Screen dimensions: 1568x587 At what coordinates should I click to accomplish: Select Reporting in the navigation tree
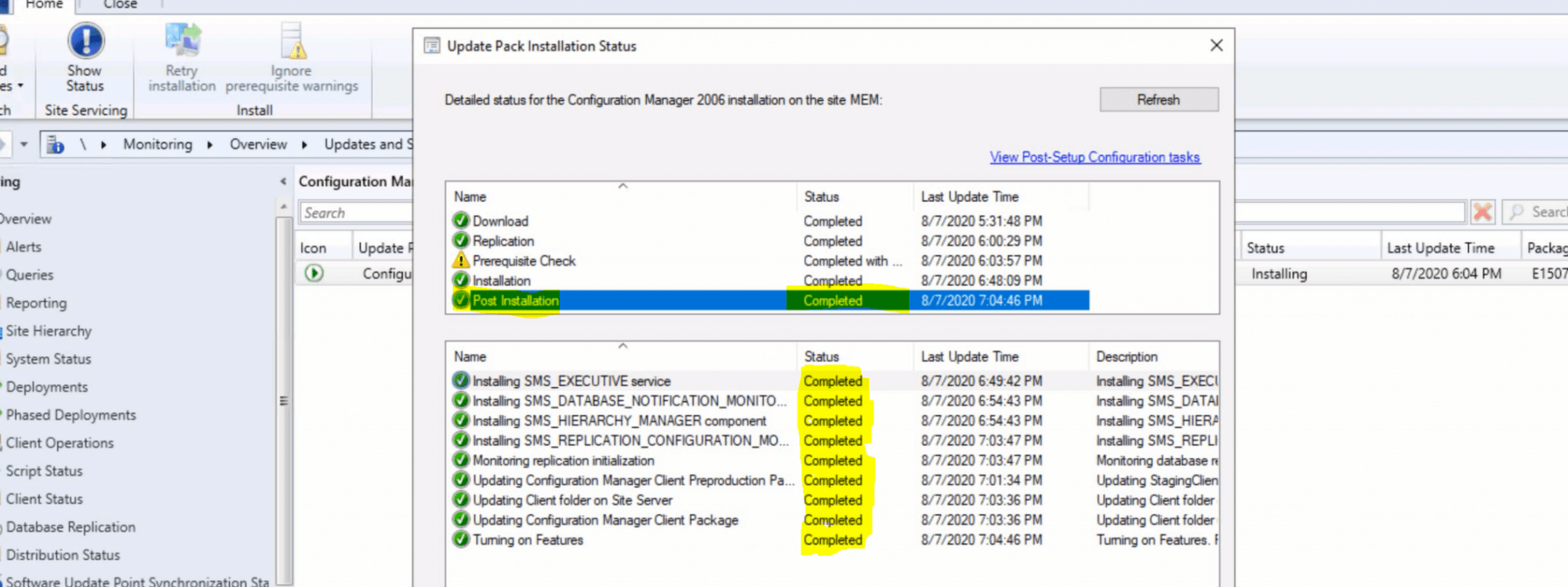pos(36,303)
